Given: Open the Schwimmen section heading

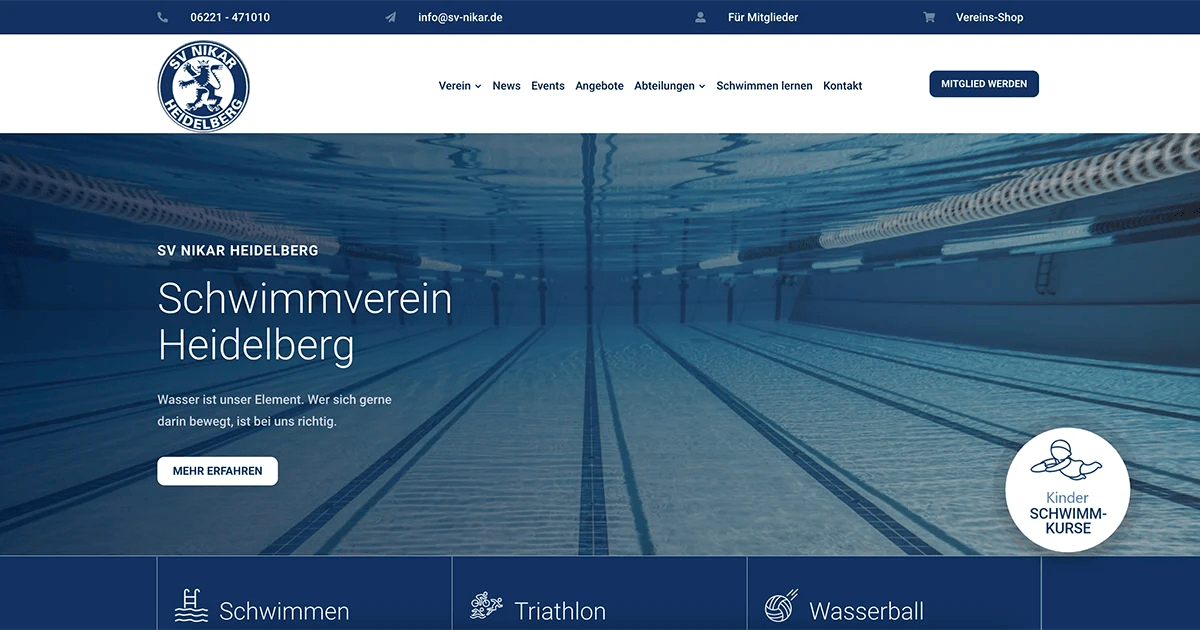Looking at the screenshot, I should point(284,611).
